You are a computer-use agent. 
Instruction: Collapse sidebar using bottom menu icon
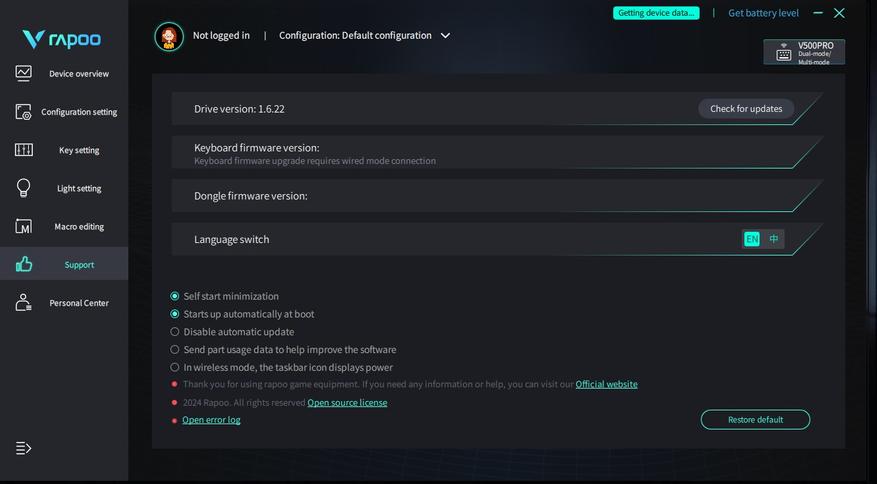pyautogui.click(x=24, y=448)
